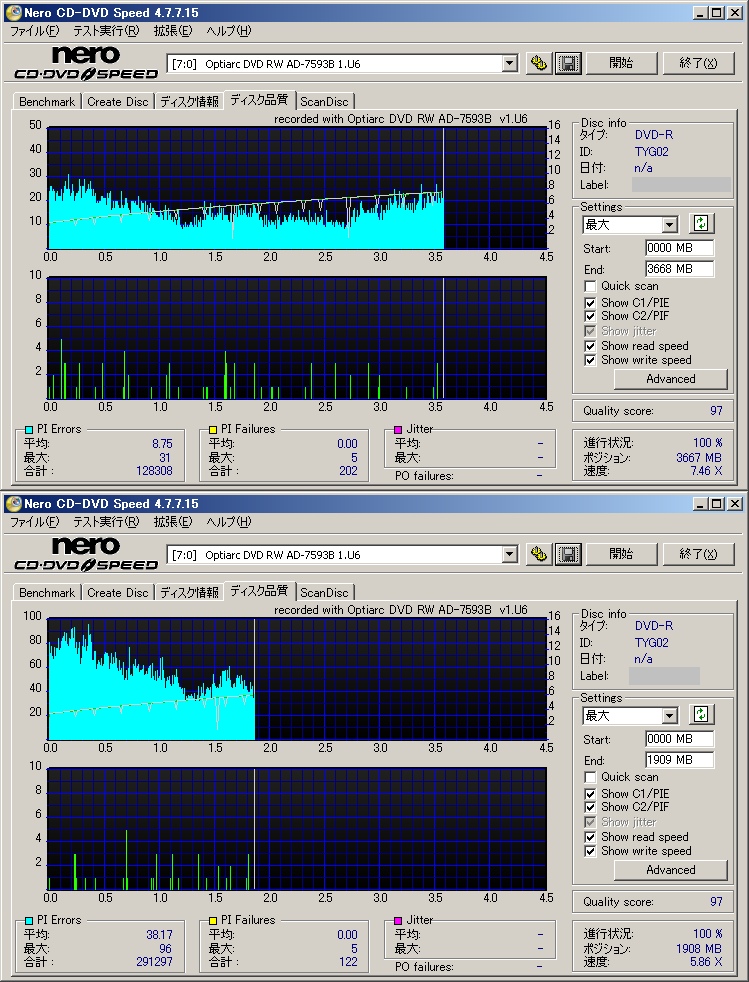Toggle Quick scan checkbox in bottom window
This screenshot has width=749, height=982.
click(590, 777)
